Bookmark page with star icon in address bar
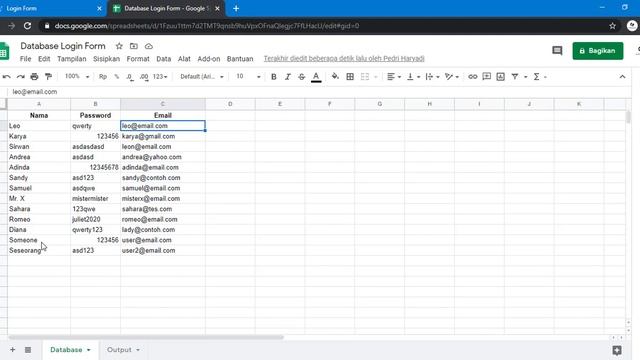 [x=612, y=26]
